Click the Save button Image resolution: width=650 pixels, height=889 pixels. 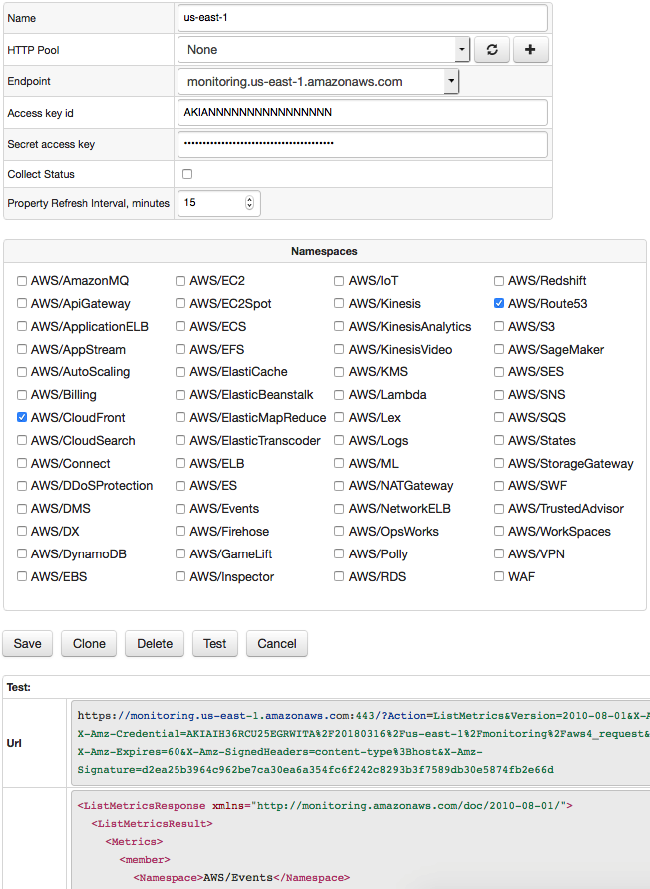pyautogui.click(x=28, y=644)
